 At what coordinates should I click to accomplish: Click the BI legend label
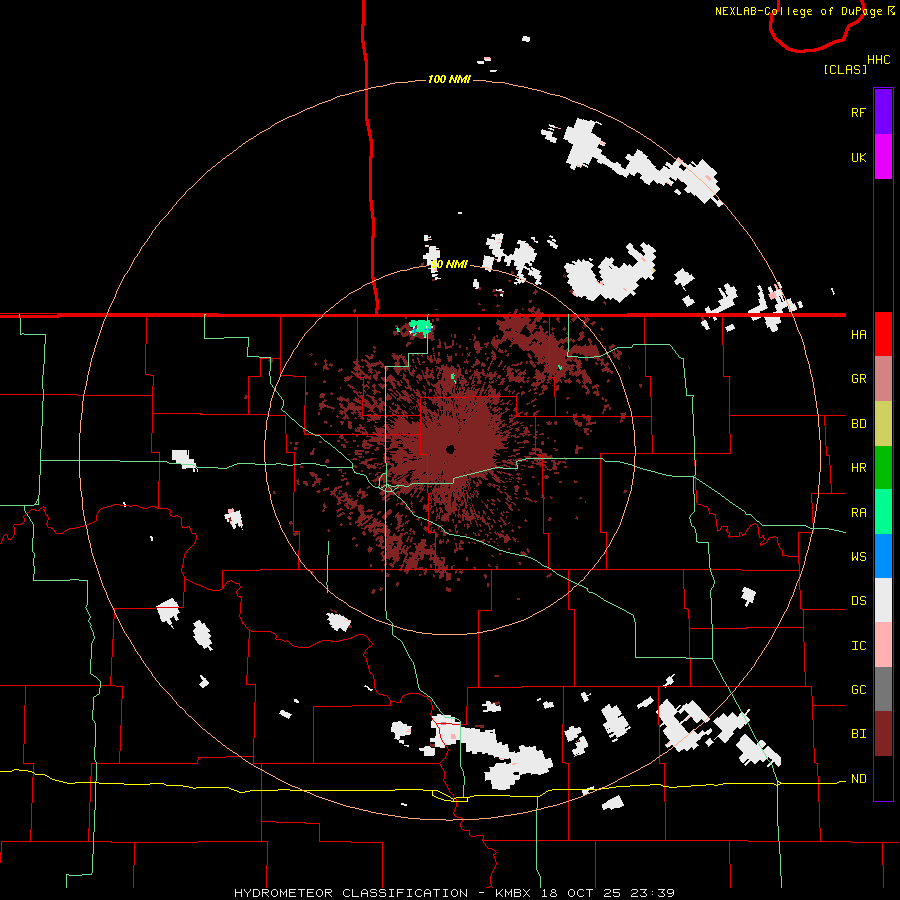pyautogui.click(x=858, y=734)
